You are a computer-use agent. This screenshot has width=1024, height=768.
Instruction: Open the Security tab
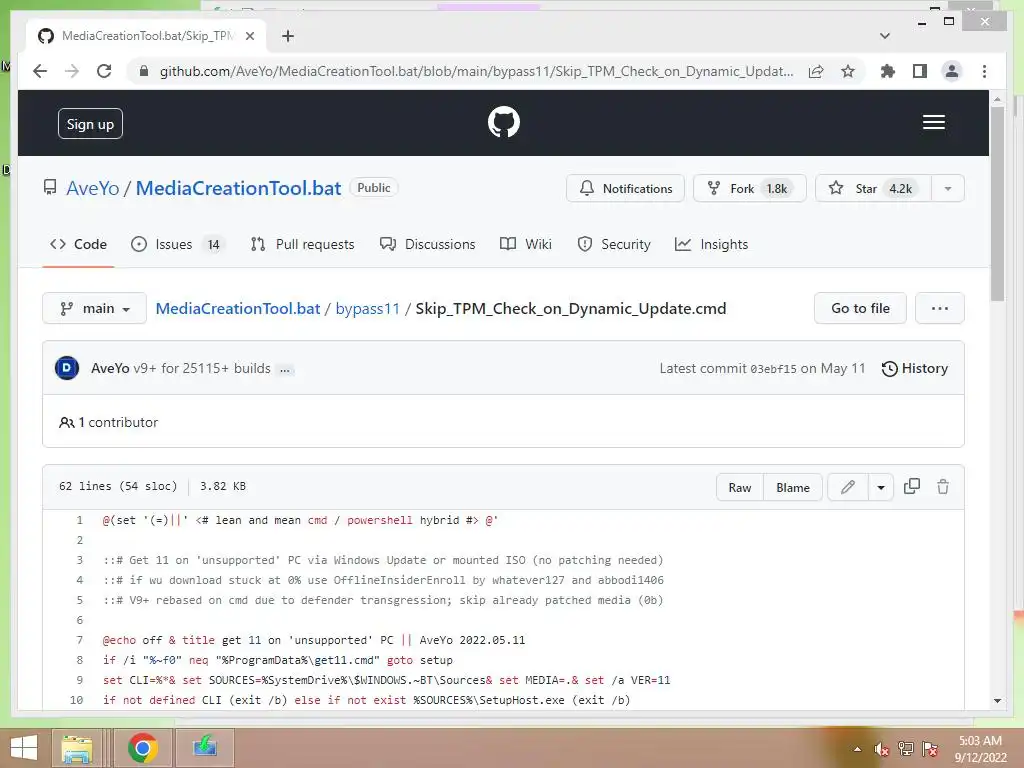[x=614, y=244]
